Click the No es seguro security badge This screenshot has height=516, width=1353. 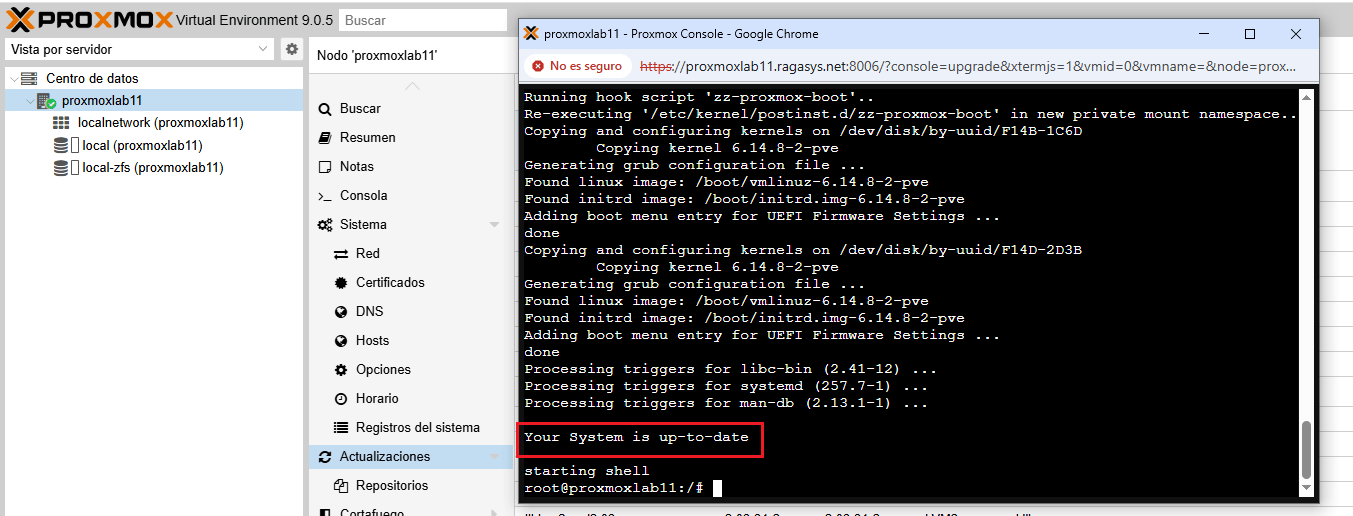pos(577,66)
